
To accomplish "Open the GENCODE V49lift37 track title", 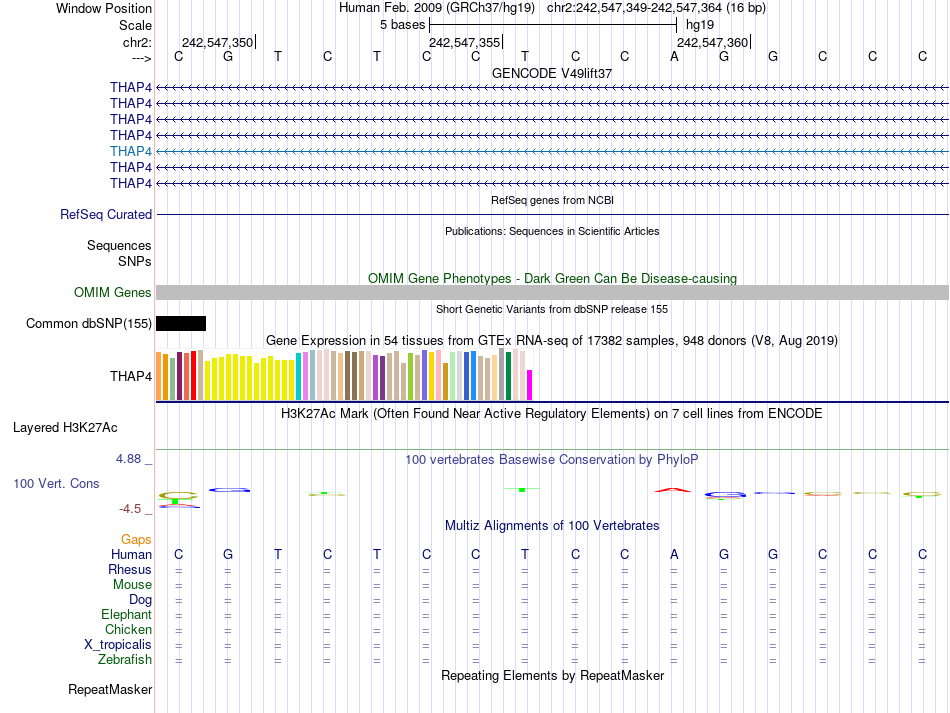I will coord(552,73).
